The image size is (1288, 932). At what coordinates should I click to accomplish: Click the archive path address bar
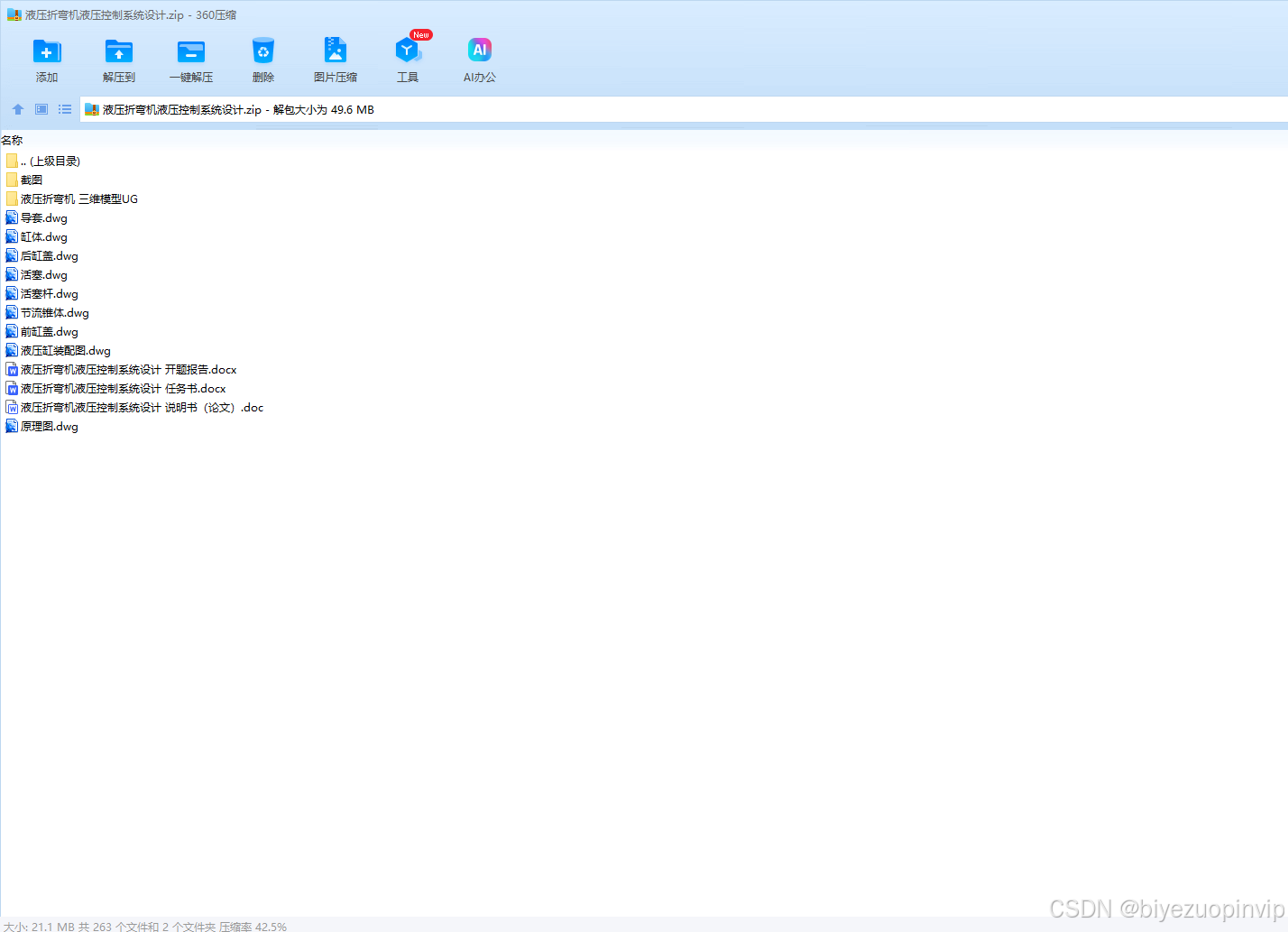[684, 109]
